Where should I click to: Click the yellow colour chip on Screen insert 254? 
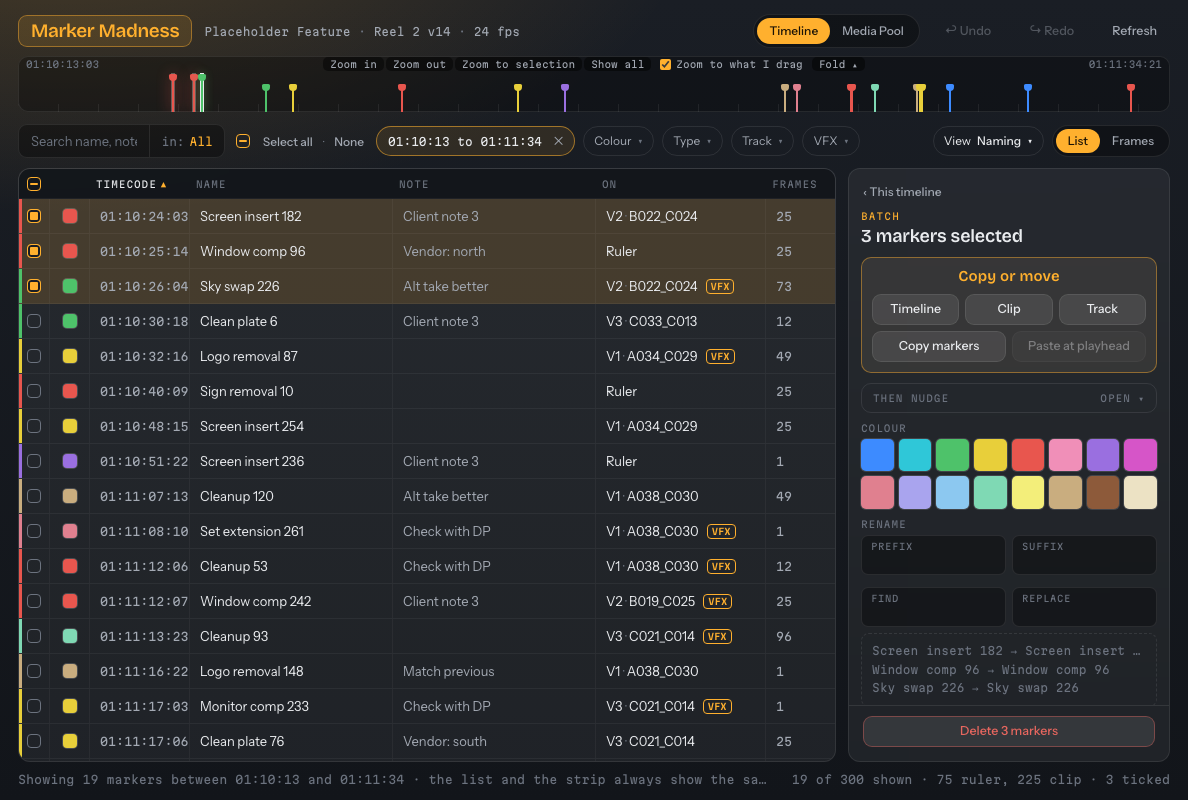point(70,426)
